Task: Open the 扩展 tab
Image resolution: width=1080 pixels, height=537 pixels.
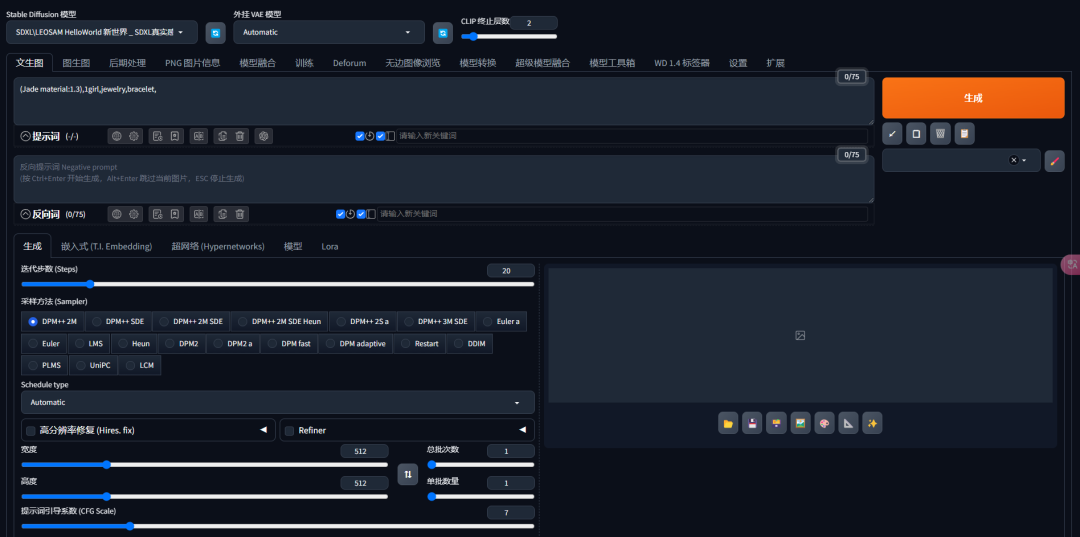Action: [776, 63]
